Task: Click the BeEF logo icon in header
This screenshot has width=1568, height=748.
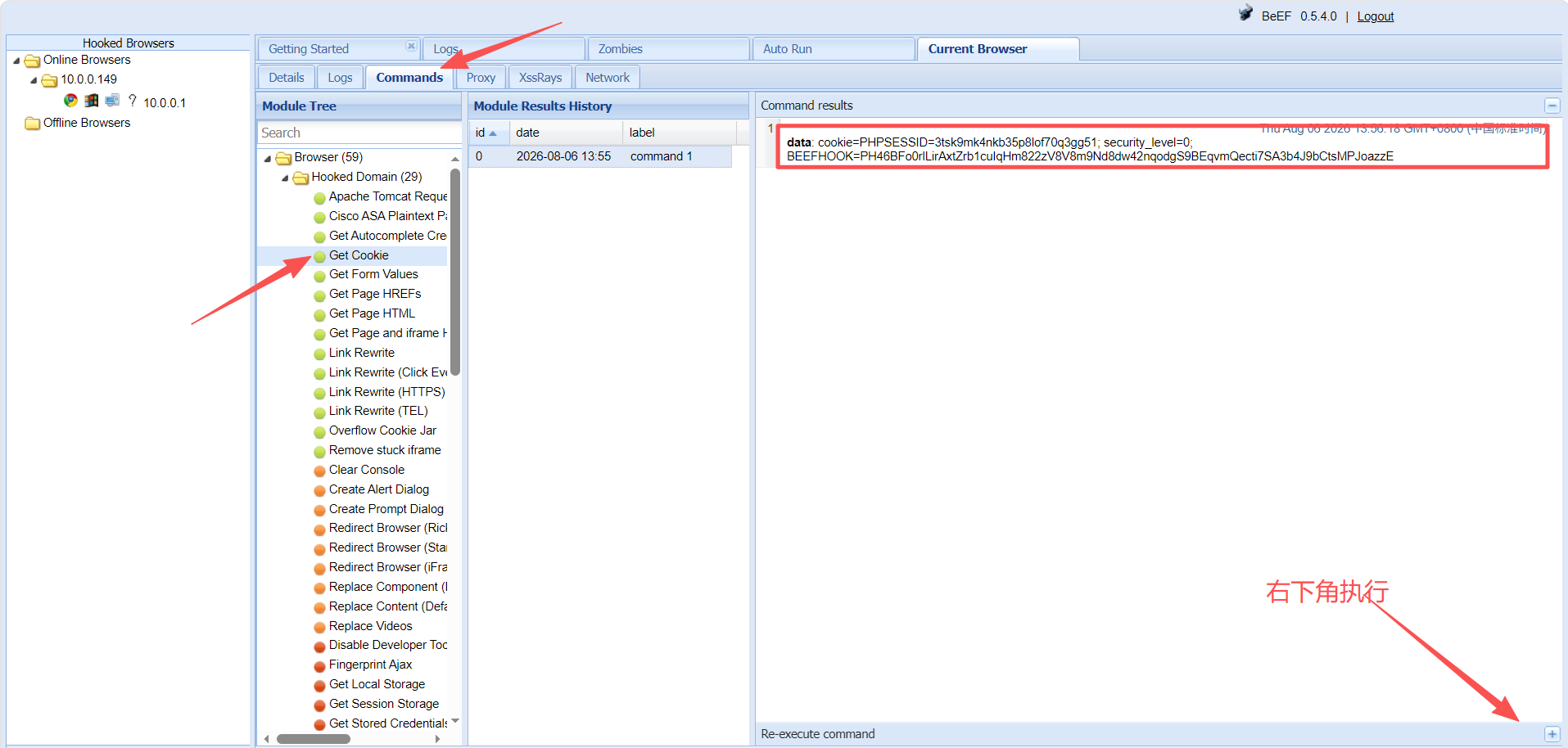Action: (1245, 13)
